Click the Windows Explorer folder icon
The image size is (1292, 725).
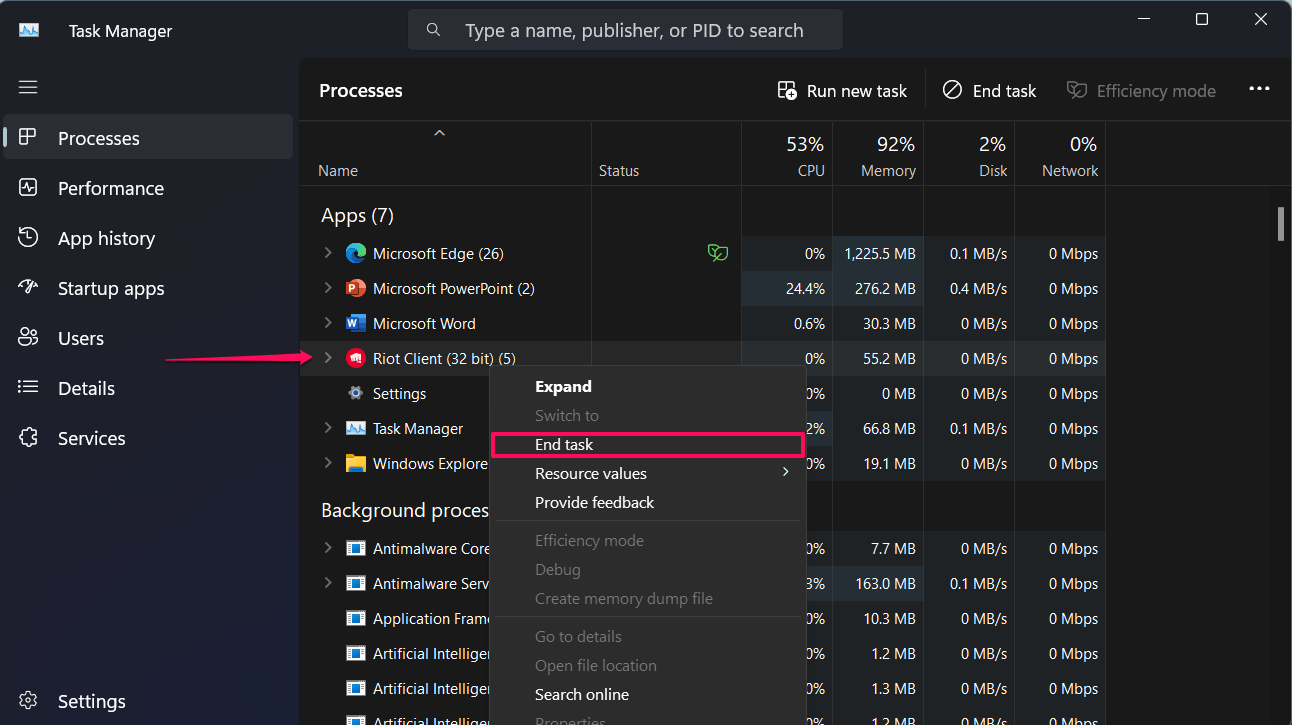coord(356,463)
